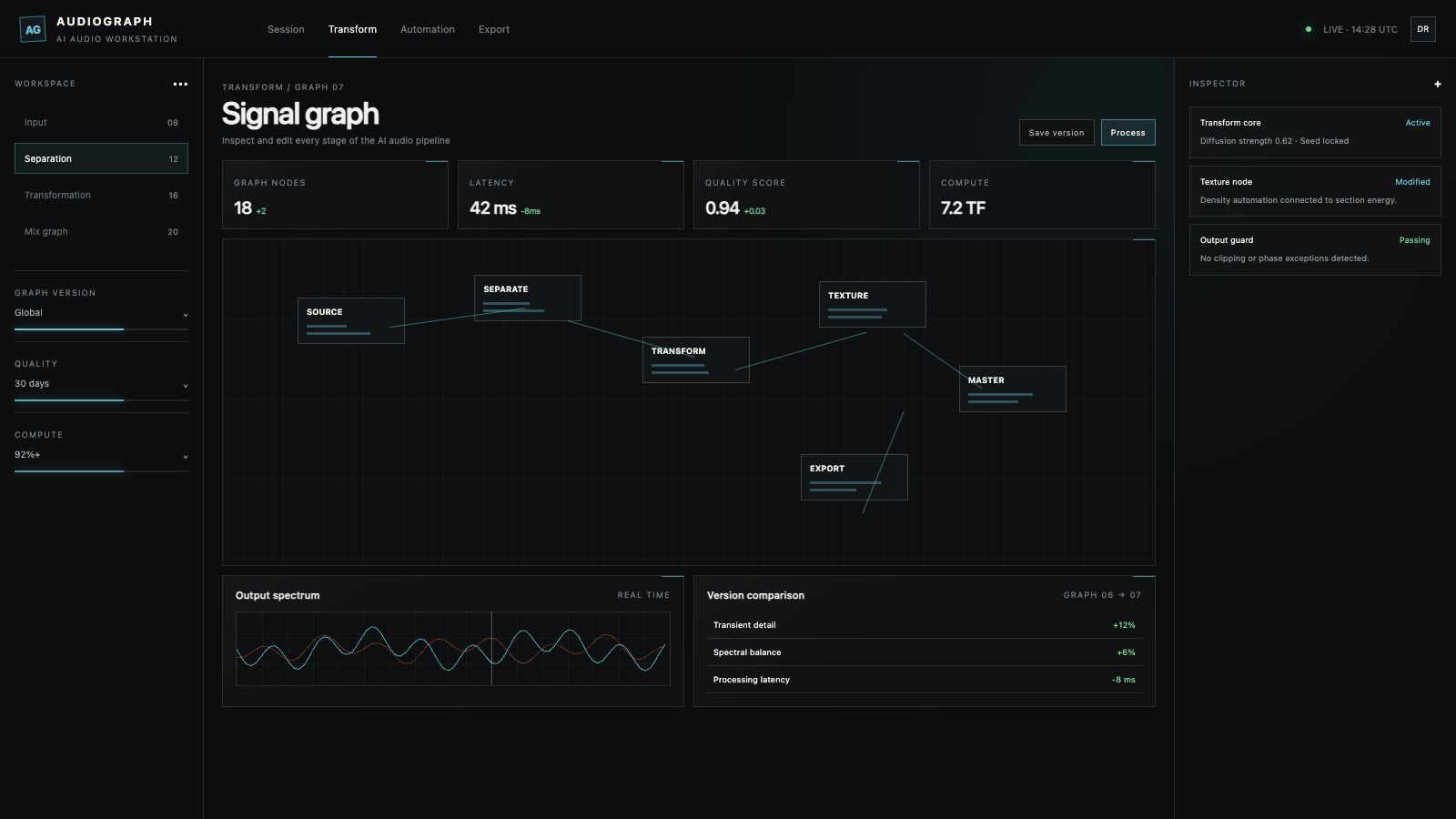Click the TRANSFORM / GRAPH 07 breadcrumb

tap(283, 87)
